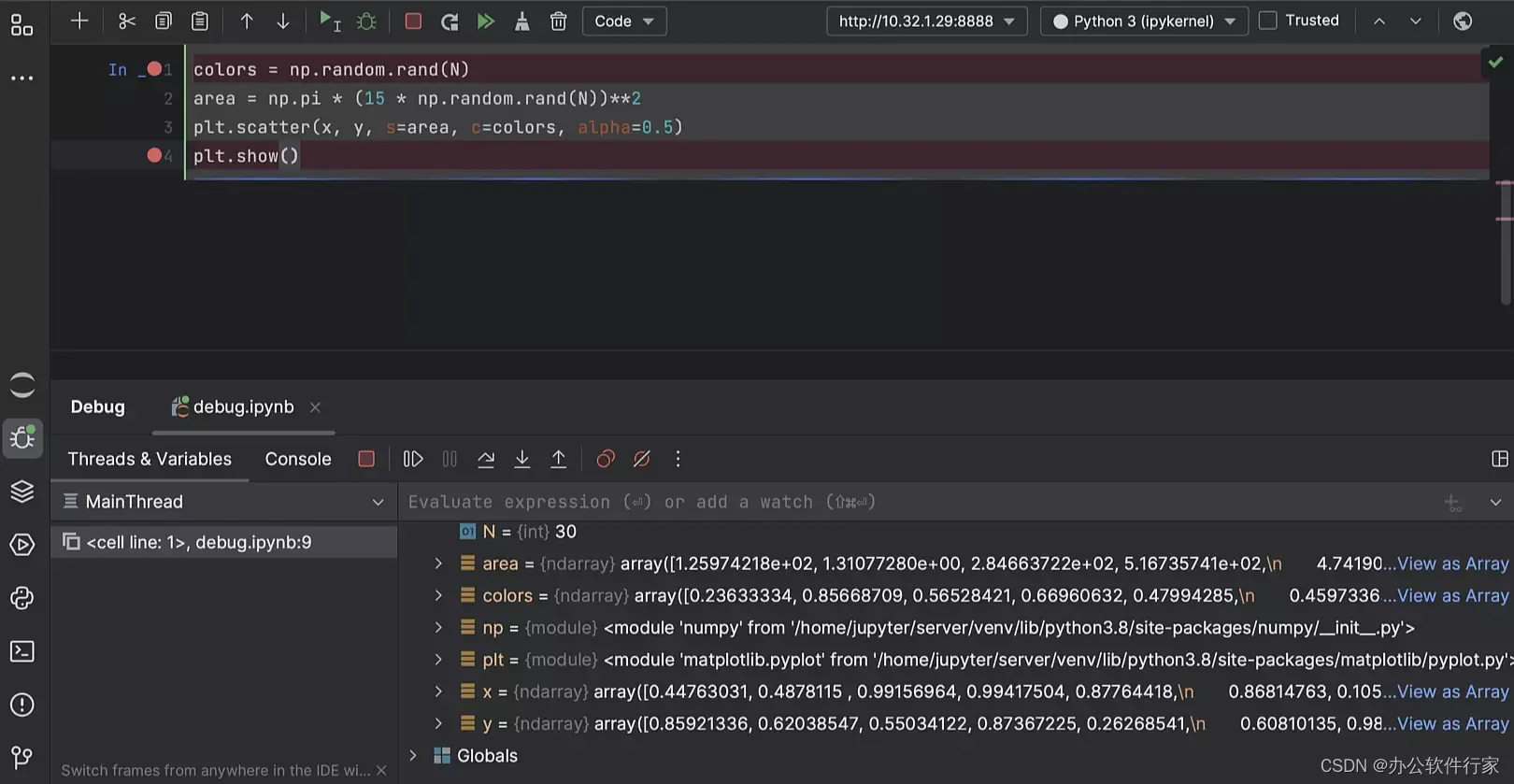Copy the cell using the copy icon
Image resolution: width=1514 pixels, height=784 pixels.
[164, 21]
